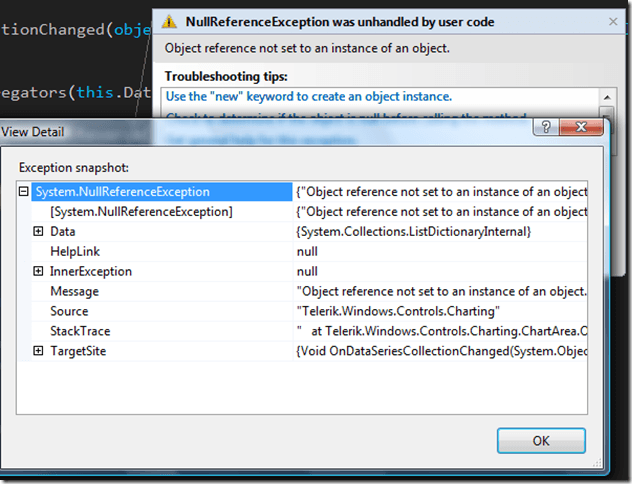Collapse the System.NullReferenceException root node
This screenshot has width=632, height=484.
(24, 191)
